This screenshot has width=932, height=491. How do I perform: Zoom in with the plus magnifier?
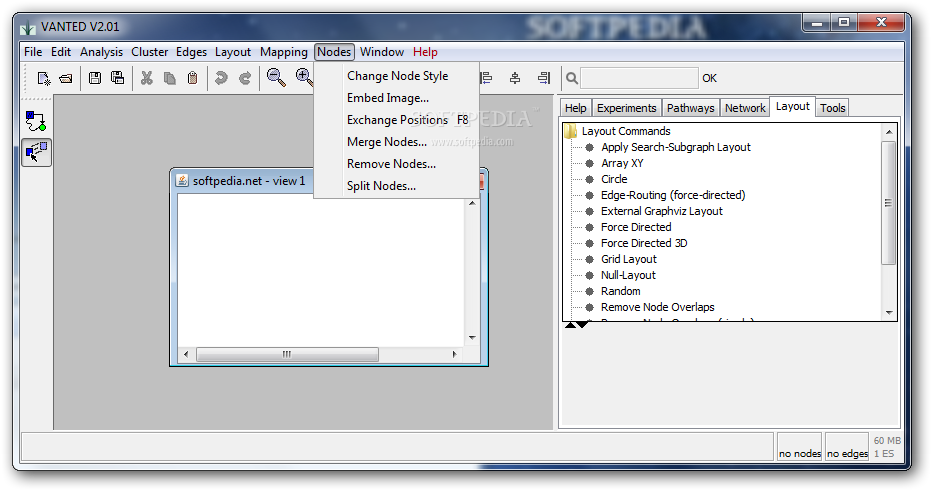pyautogui.click(x=304, y=77)
